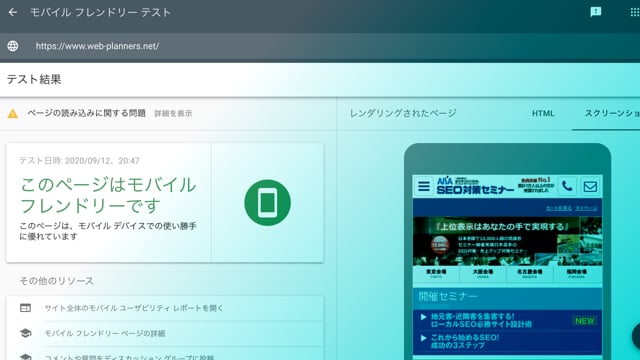This screenshot has width=640, height=360.
Task: Open hamburger menu in rendered page preview
Action: pos(424,187)
